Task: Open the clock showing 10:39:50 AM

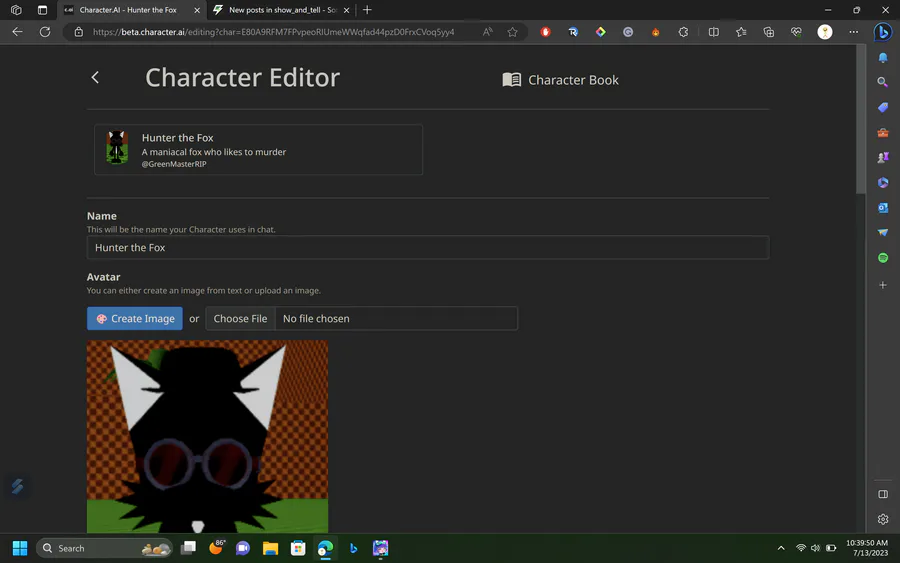Action: 867,548
